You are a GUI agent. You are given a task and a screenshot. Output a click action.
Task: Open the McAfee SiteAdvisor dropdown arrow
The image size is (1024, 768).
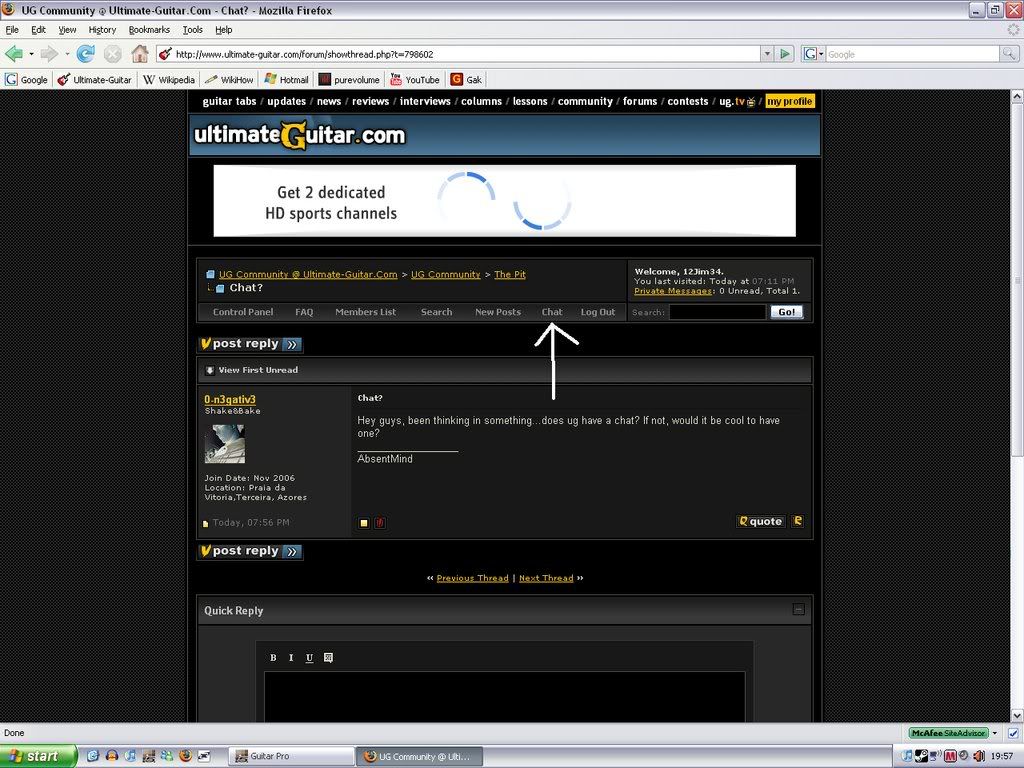pos(995,733)
